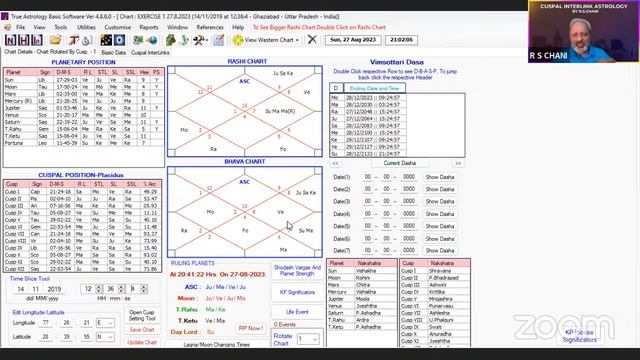This screenshot has height=360, width=640.
Task: Click the Date(1) year field 0000
Action: point(409,177)
